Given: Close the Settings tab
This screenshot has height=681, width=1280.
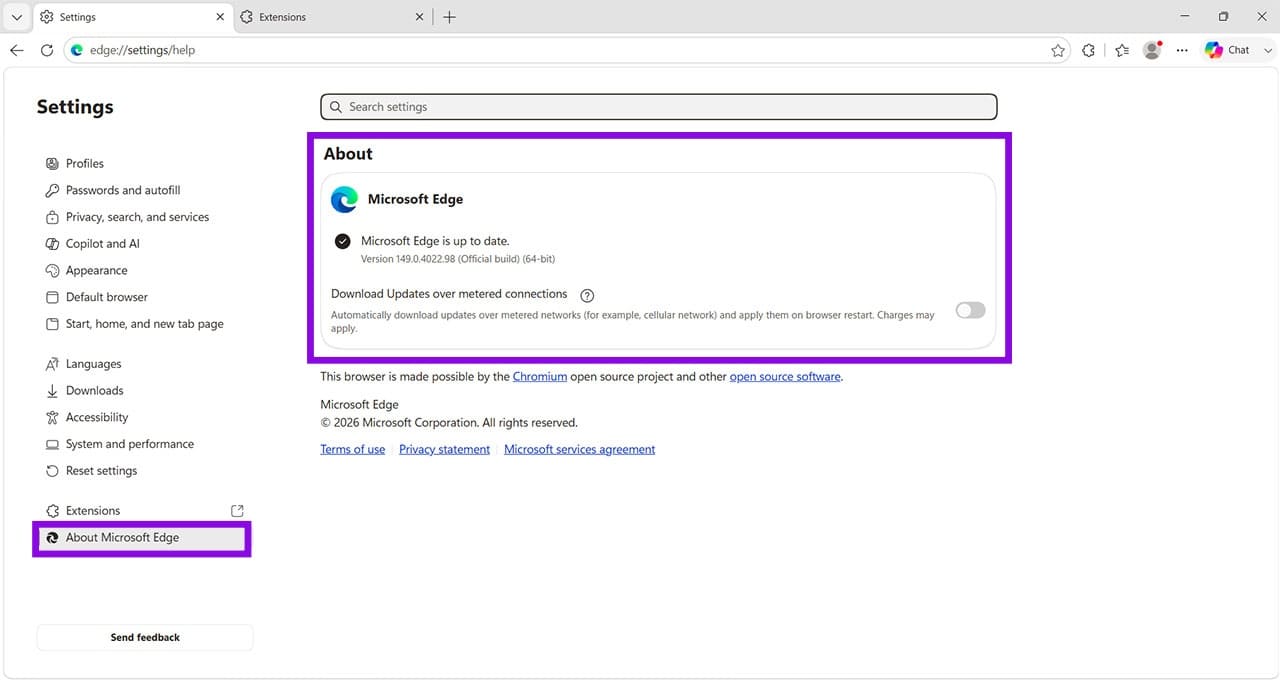Looking at the screenshot, I should (221, 17).
